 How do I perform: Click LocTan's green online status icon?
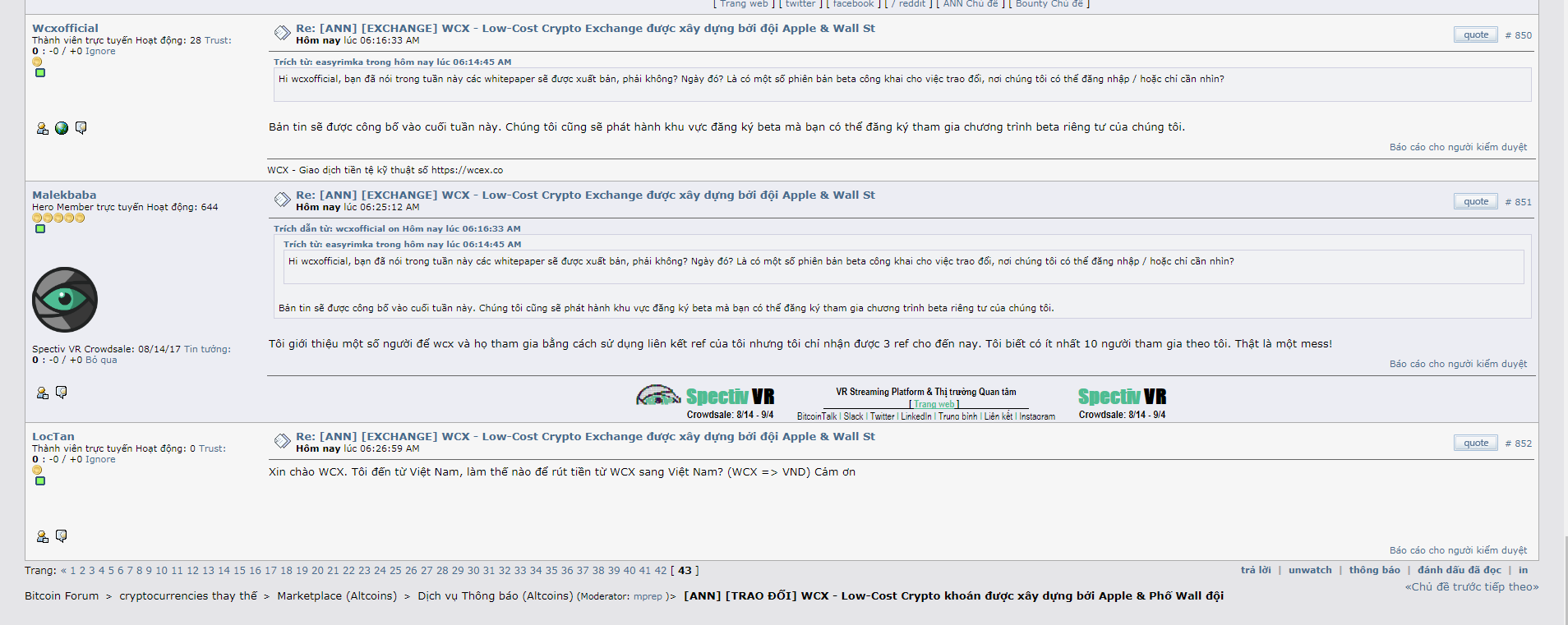[40, 480]
